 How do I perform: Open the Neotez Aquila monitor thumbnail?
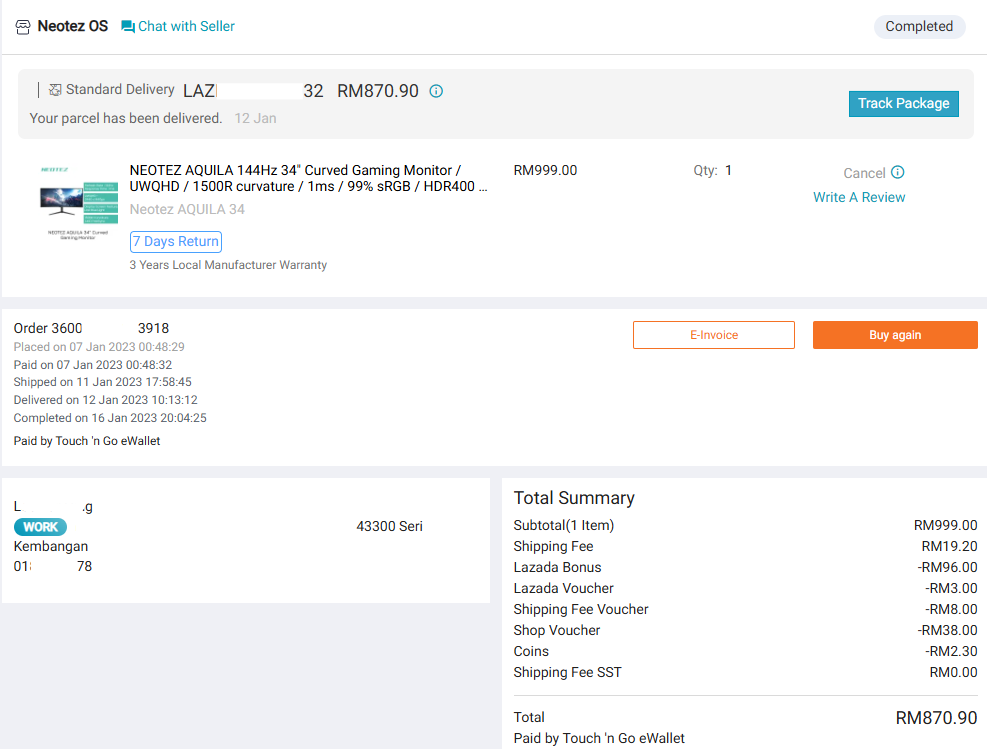77,203
